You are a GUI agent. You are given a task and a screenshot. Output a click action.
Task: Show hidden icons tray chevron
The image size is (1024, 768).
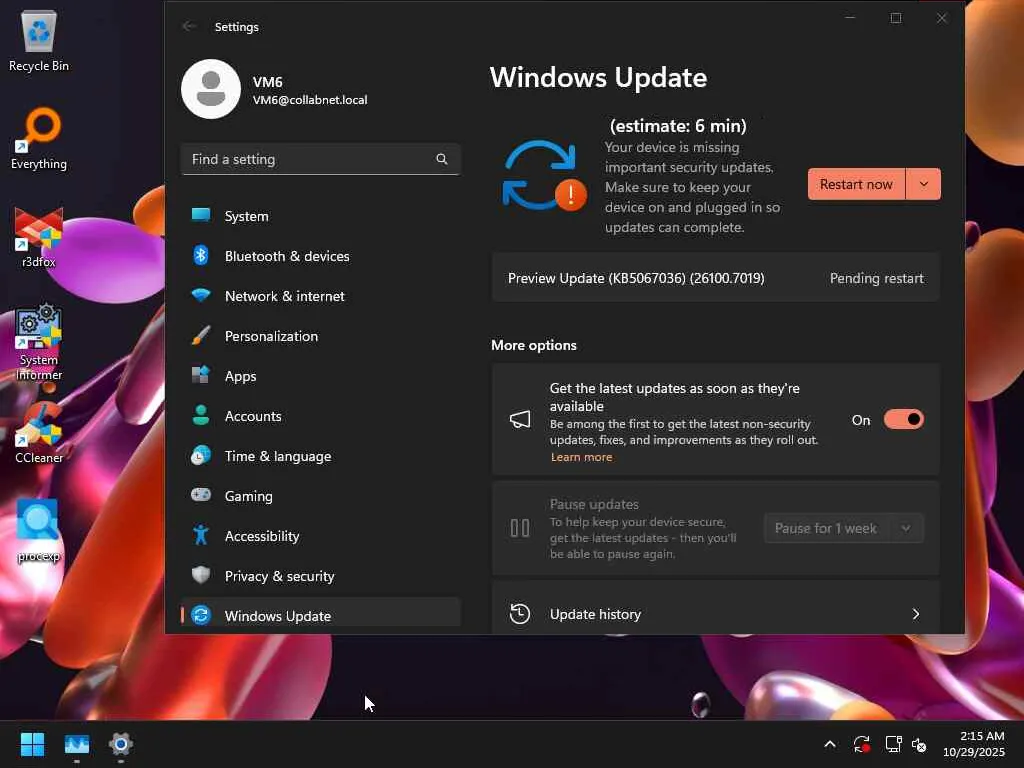[x=830, y=744]
